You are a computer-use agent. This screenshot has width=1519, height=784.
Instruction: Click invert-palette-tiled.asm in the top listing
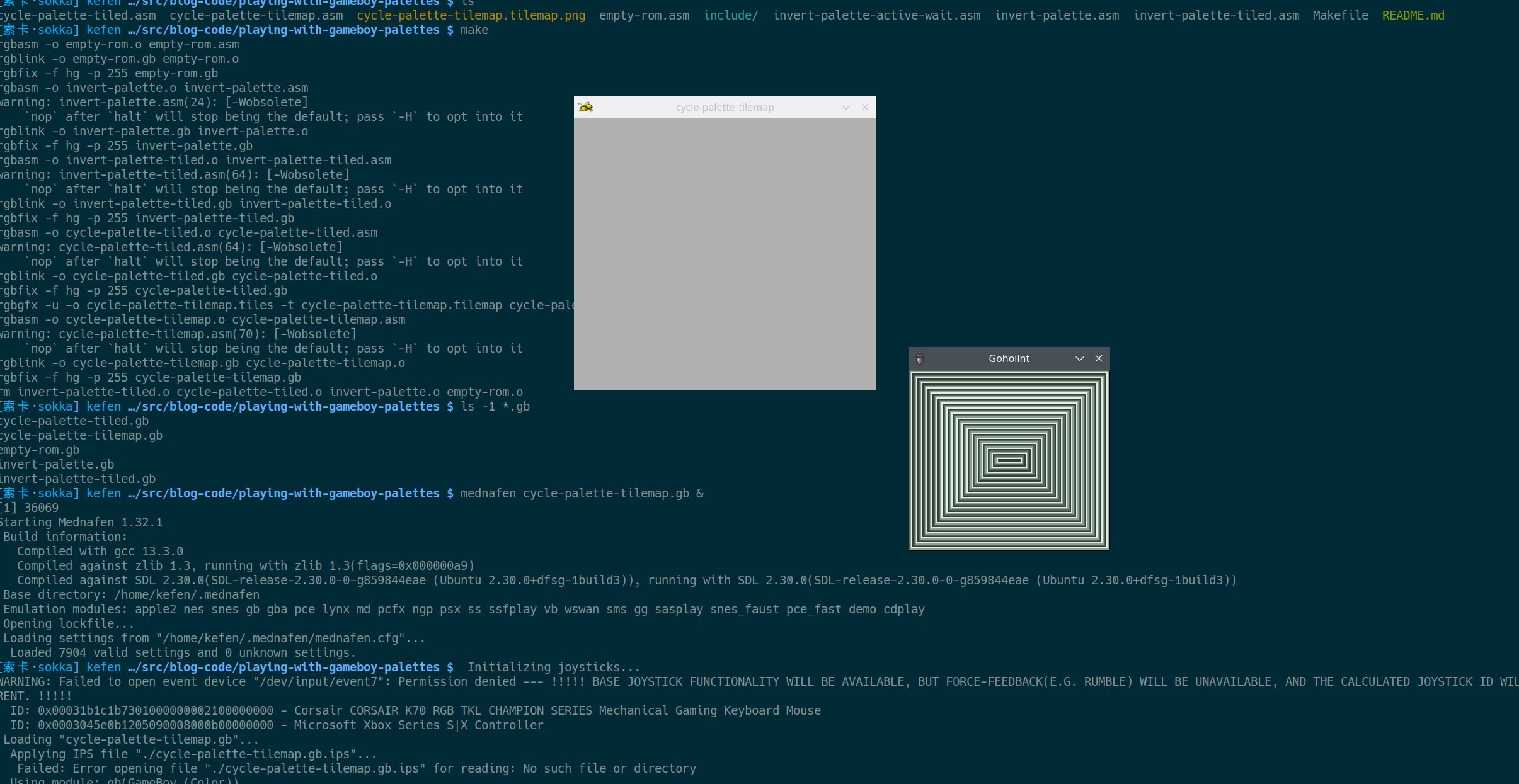(x=1216, y=15)
